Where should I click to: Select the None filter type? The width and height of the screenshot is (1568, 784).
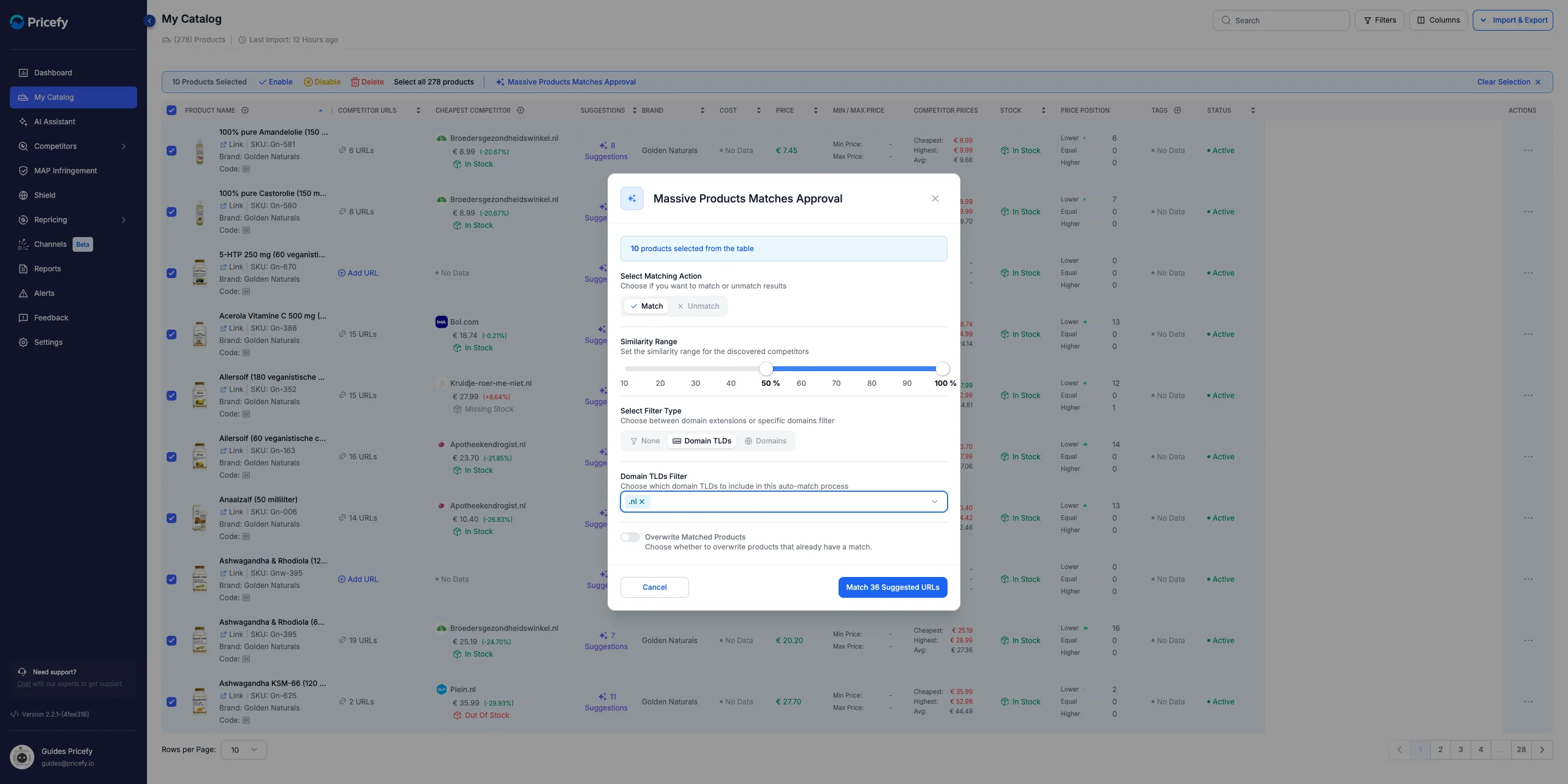coord(645,441)
